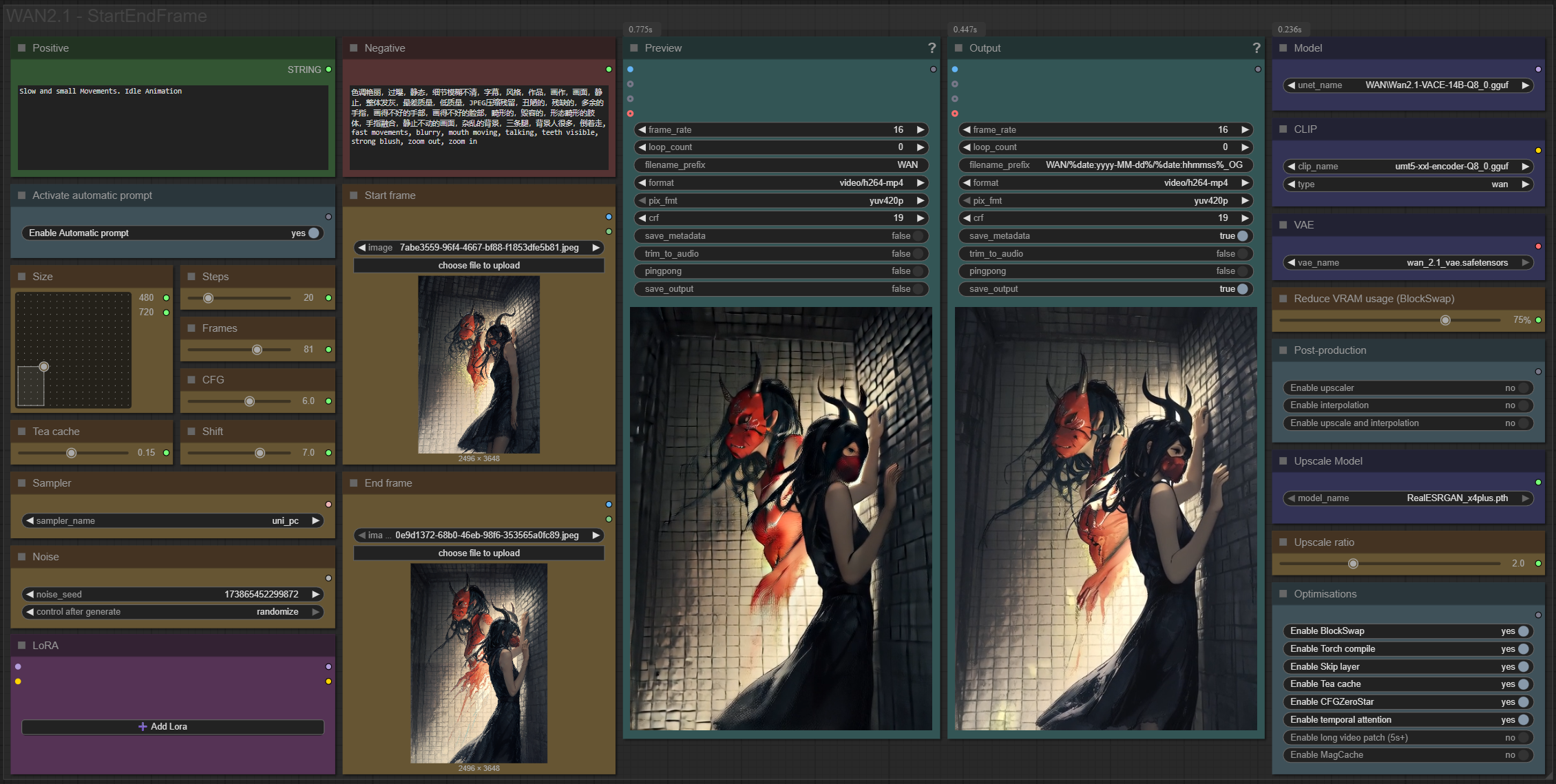Click the Positive node collapse square
Image resolution: width=1556 pixels, height=784 pixels.
point(21,48)
